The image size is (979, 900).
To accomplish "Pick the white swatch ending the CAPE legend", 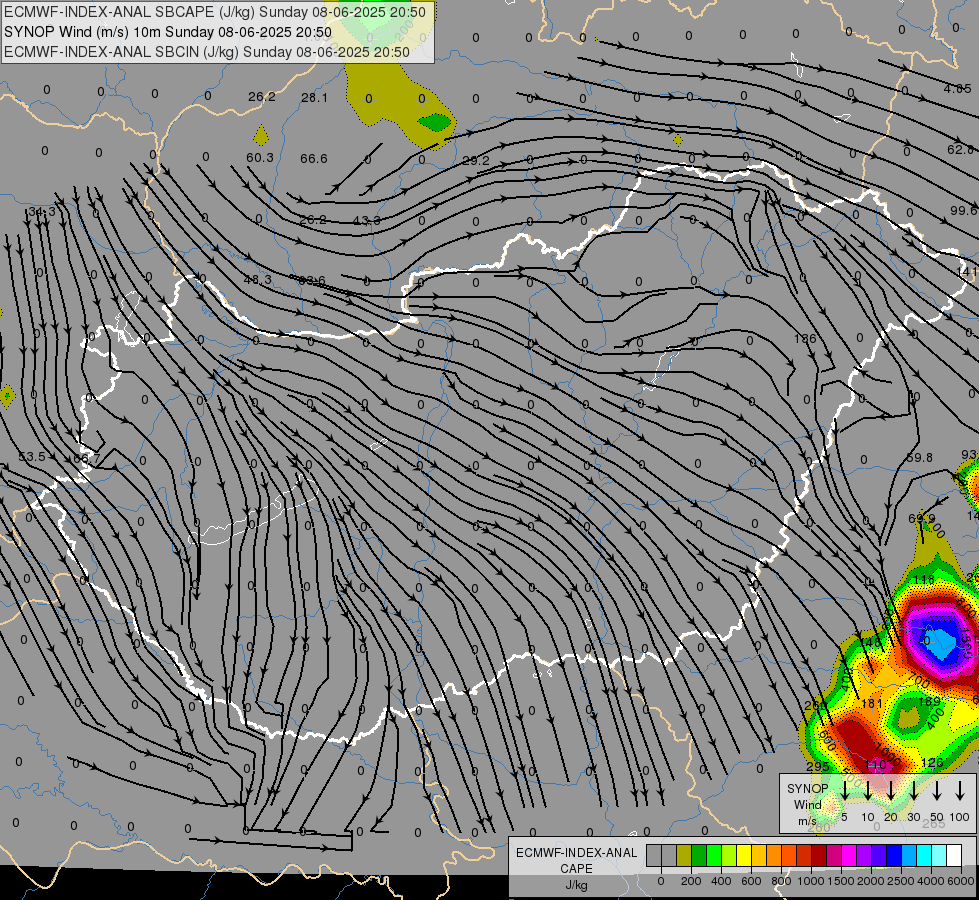I will pyautogui.click(x=954, y=856).
